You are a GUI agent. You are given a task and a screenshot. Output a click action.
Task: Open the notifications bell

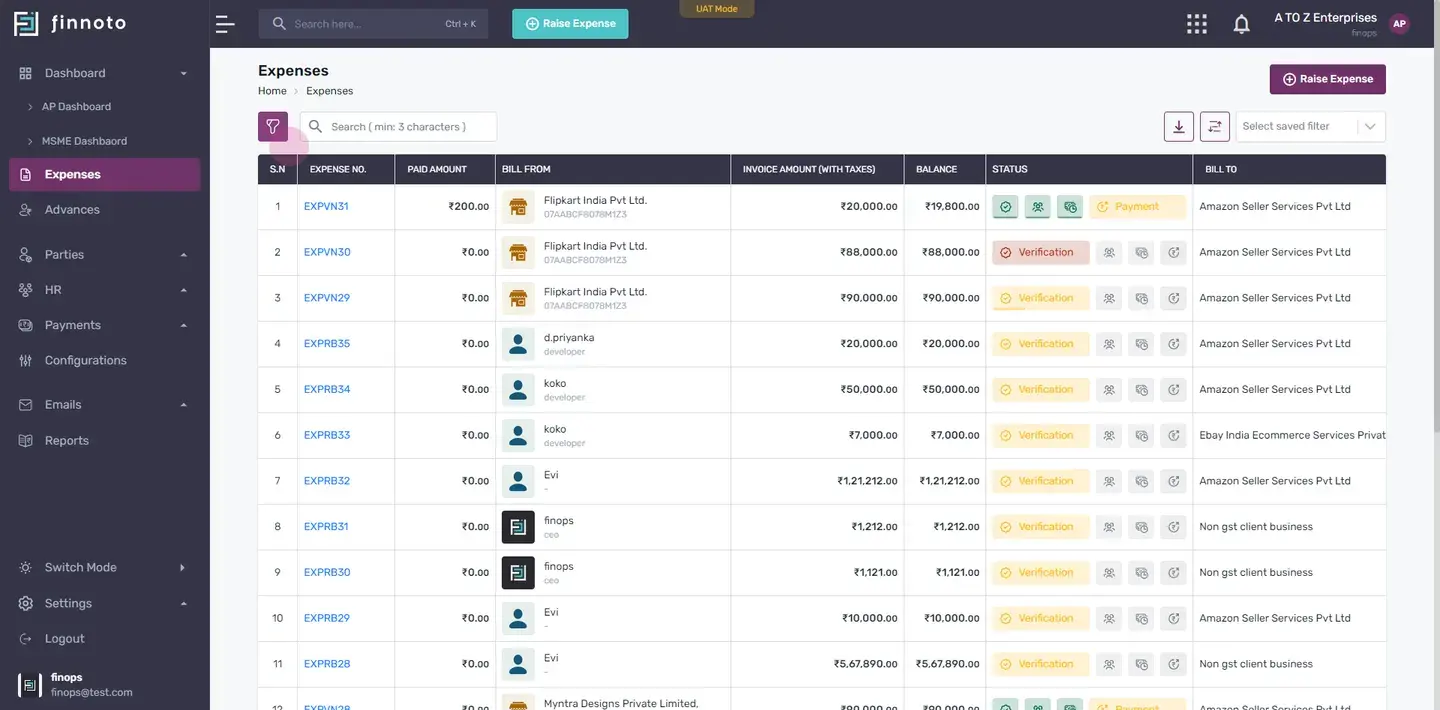pyautogui.click(x=1241, y=24)
